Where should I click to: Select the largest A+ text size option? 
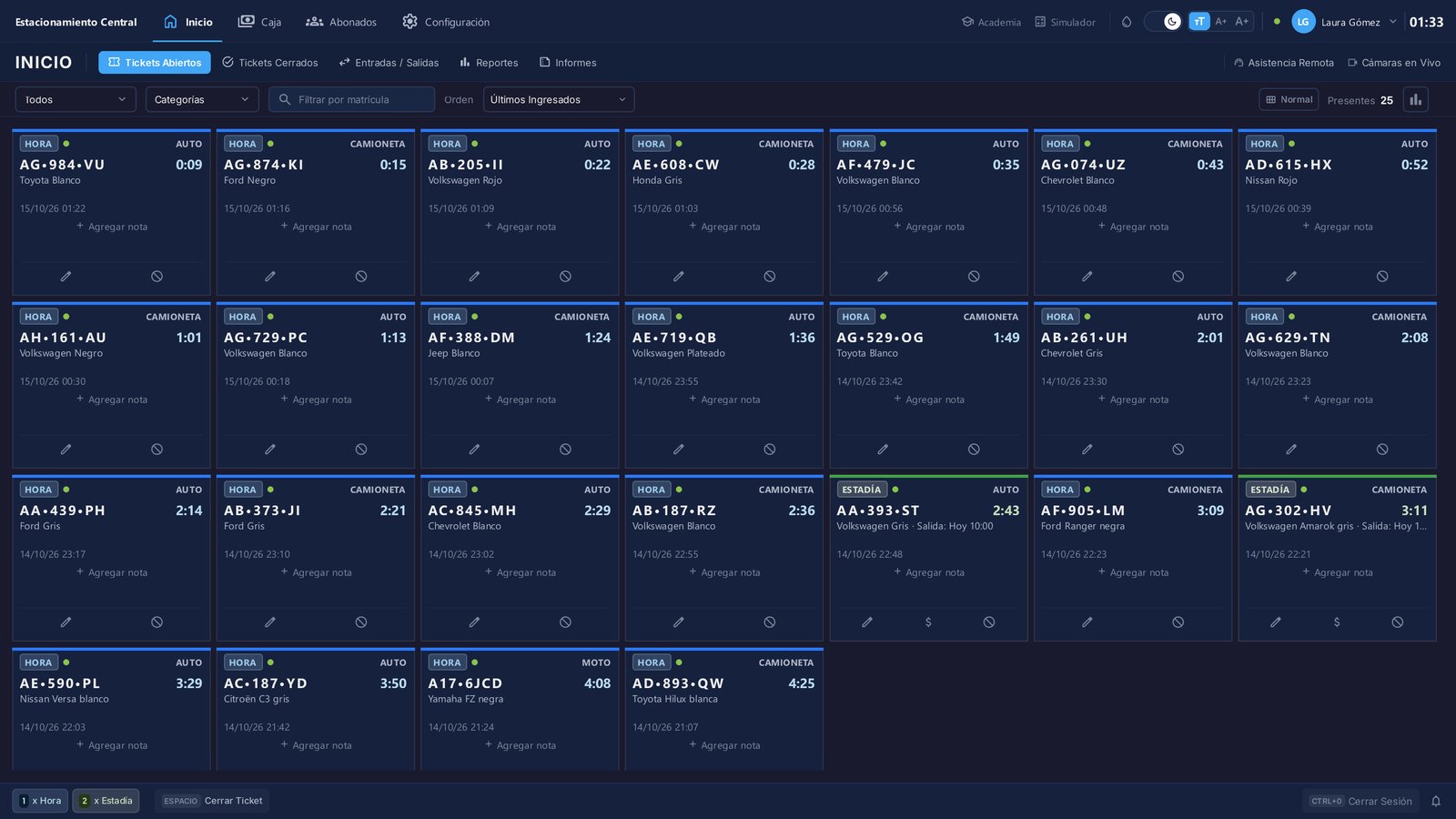coord(1242,22)
